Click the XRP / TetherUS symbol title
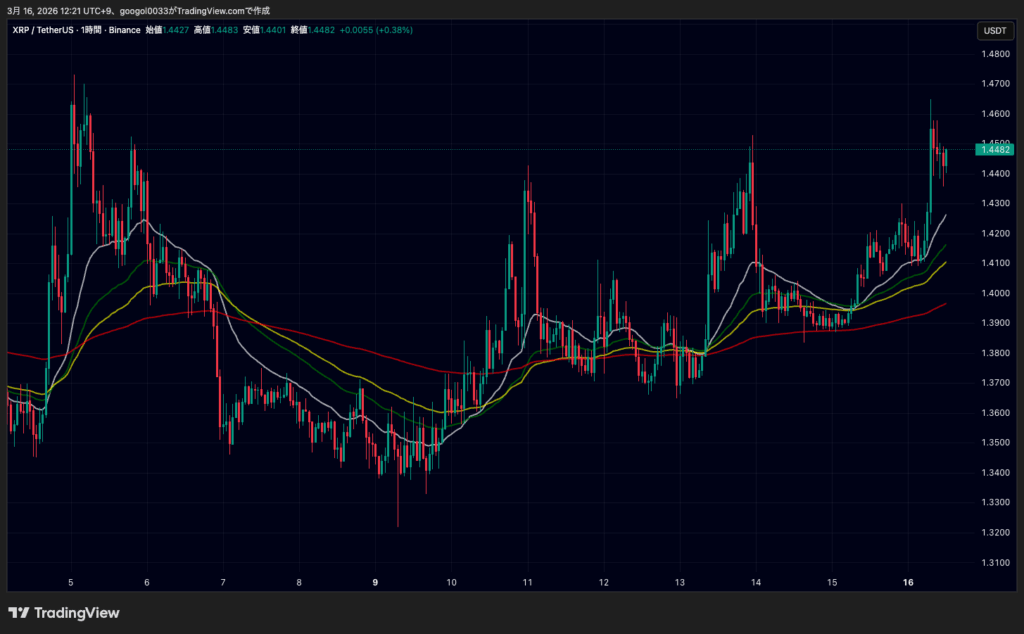The height and width of the screenshot is (634, 1024). 45,30
